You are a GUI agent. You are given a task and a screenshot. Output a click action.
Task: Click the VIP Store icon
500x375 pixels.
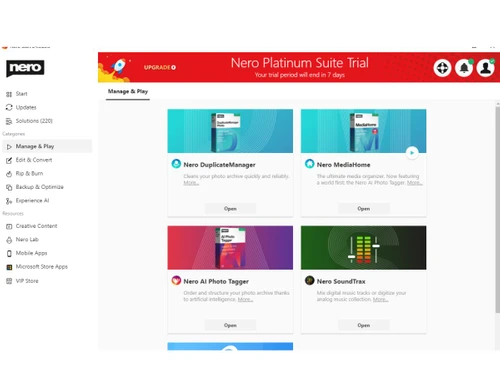point(9,281)
